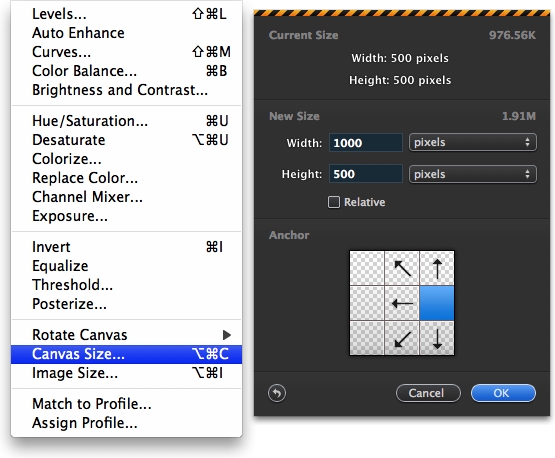Click the Height input field
Screen dimensions: 555x458
coord(366,174)
